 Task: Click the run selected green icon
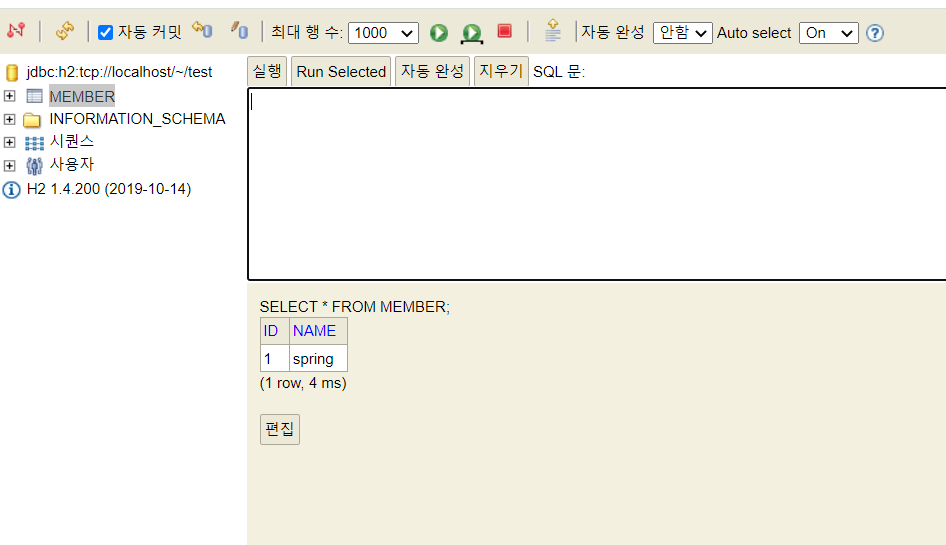[x=472, y=33]
